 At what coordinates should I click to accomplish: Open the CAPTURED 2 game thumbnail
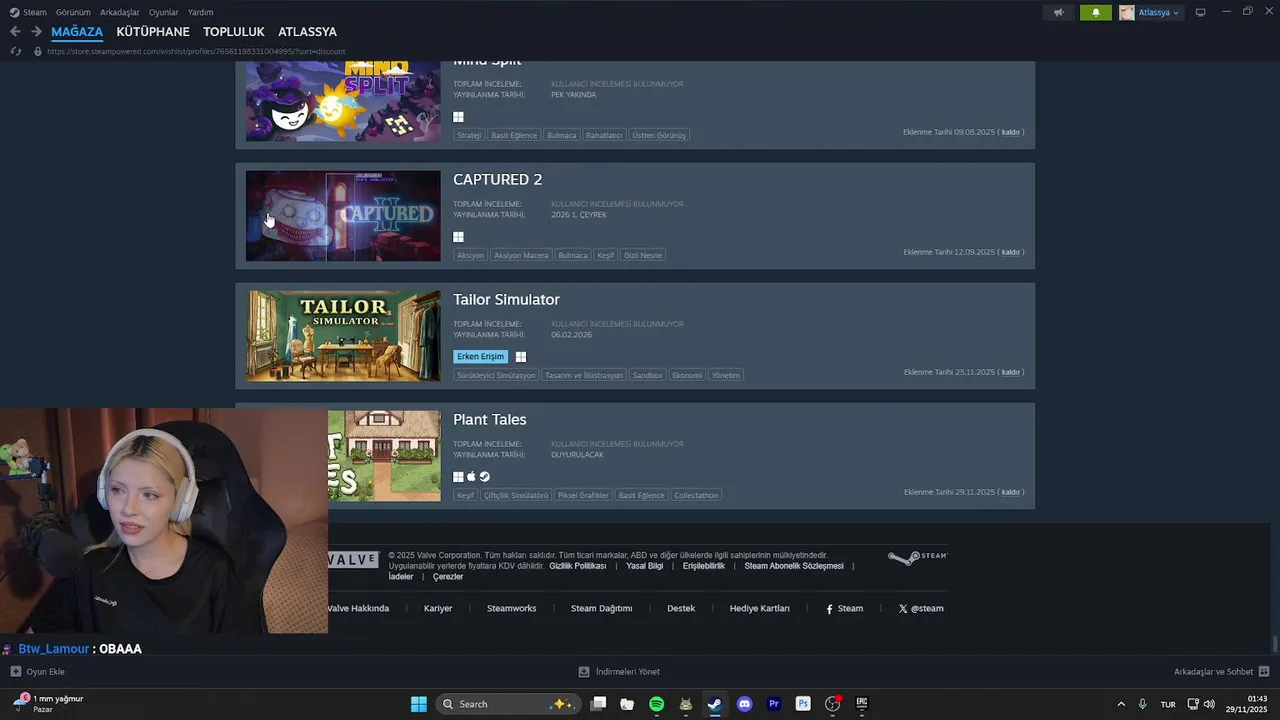click(343, 216)
